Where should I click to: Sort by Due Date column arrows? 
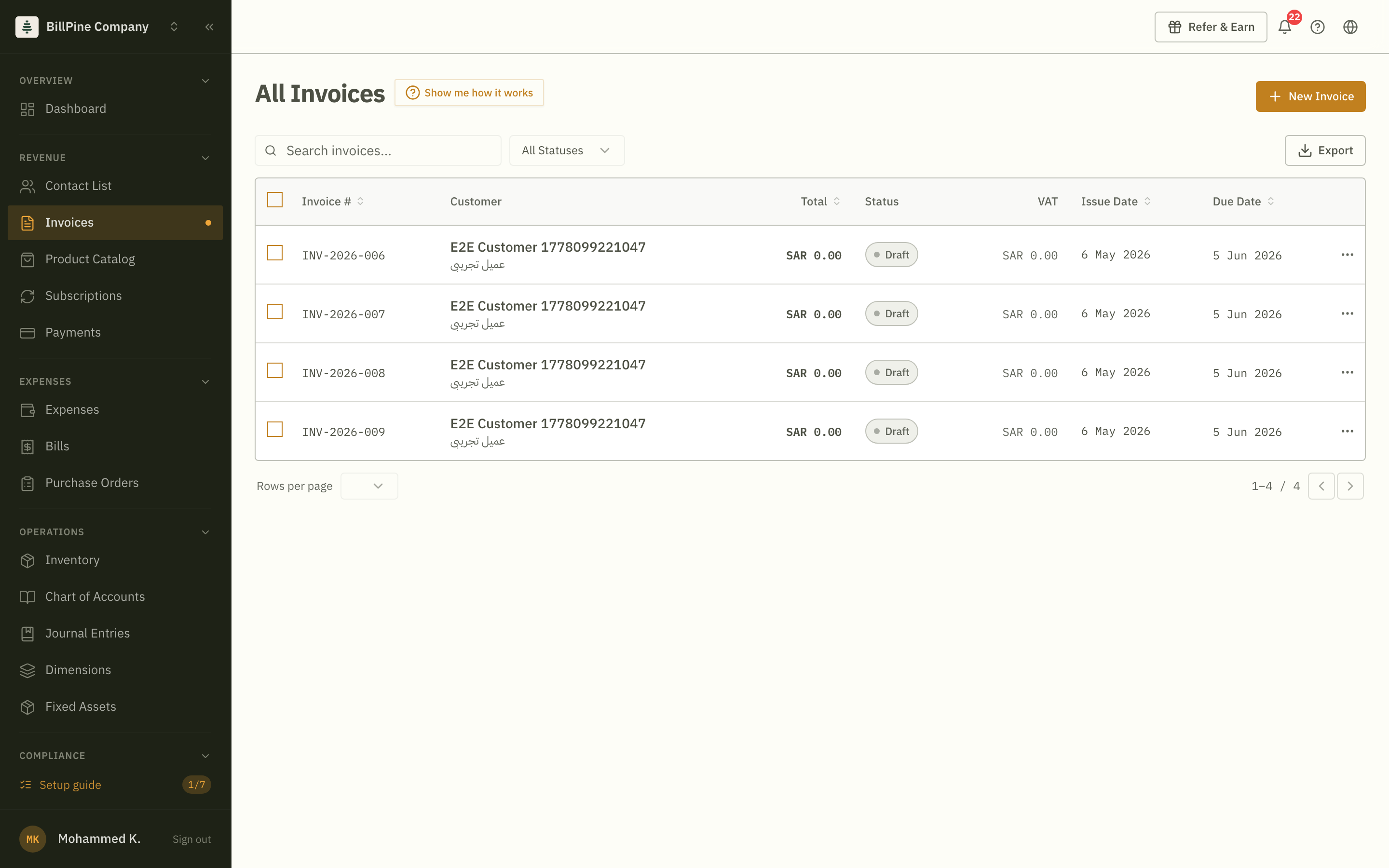coord(1271,202)
